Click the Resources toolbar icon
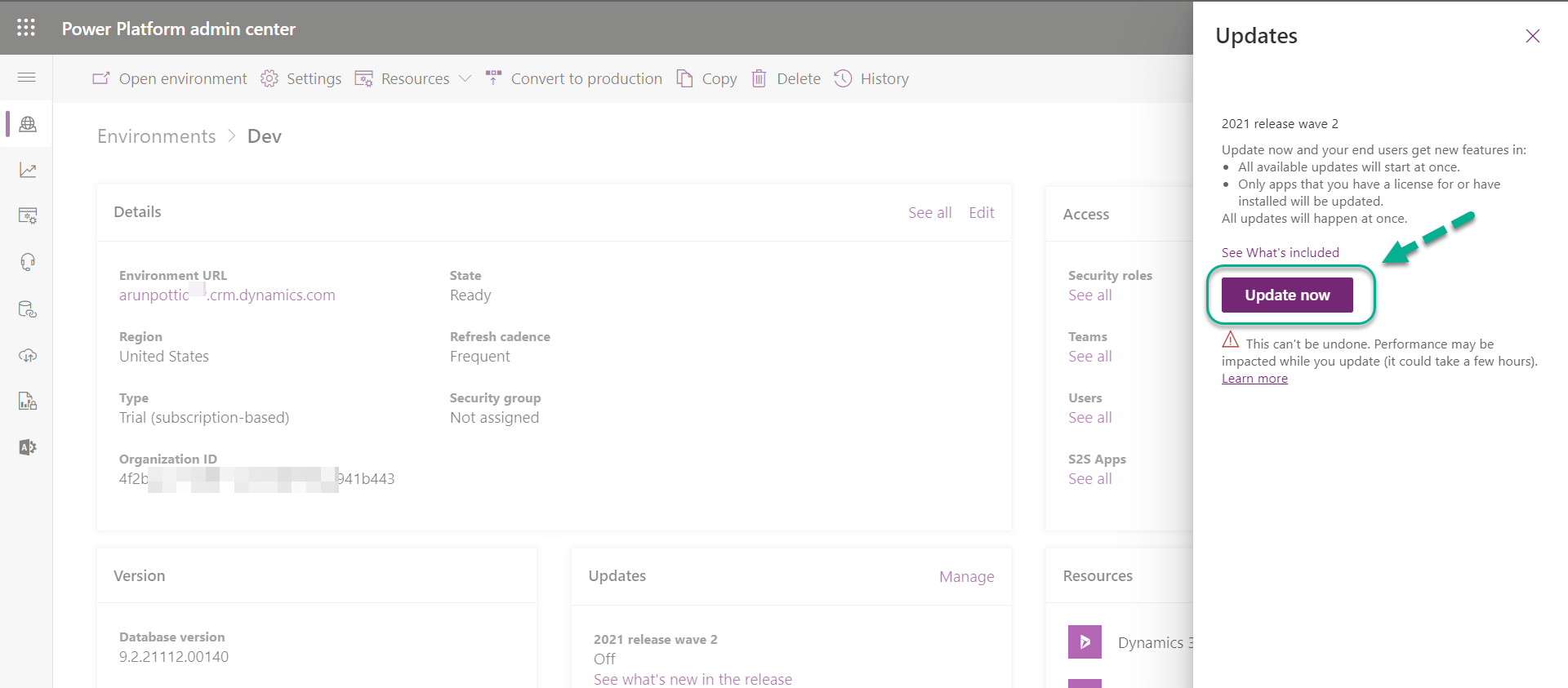The image size is (1568, 688). coord(363,78)
